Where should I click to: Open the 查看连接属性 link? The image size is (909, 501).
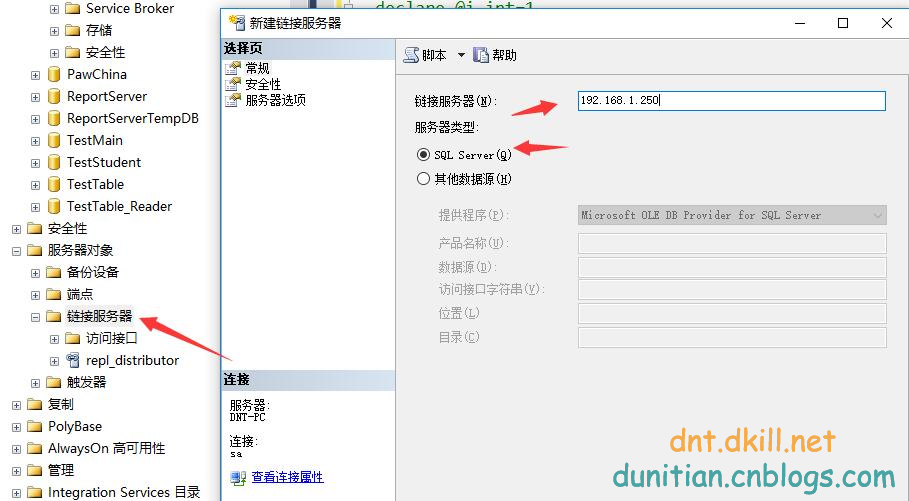[x=288, y=477]
